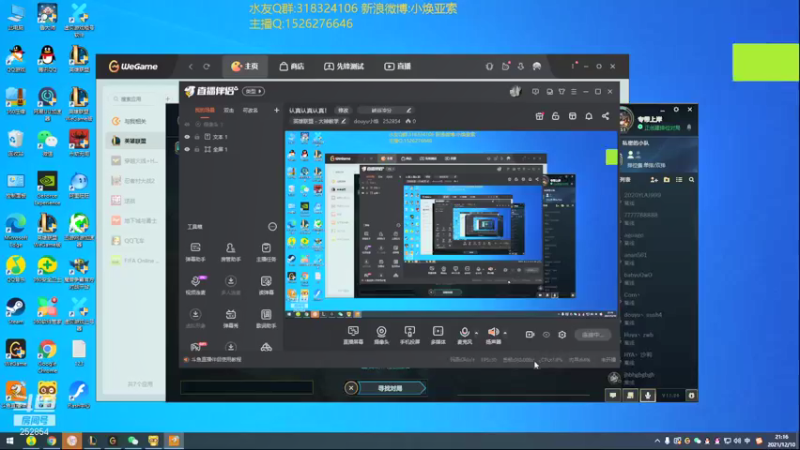800x450 pixels.
Task: Edit the 英雄联盟 game category tag
Action: coord(319,121)
